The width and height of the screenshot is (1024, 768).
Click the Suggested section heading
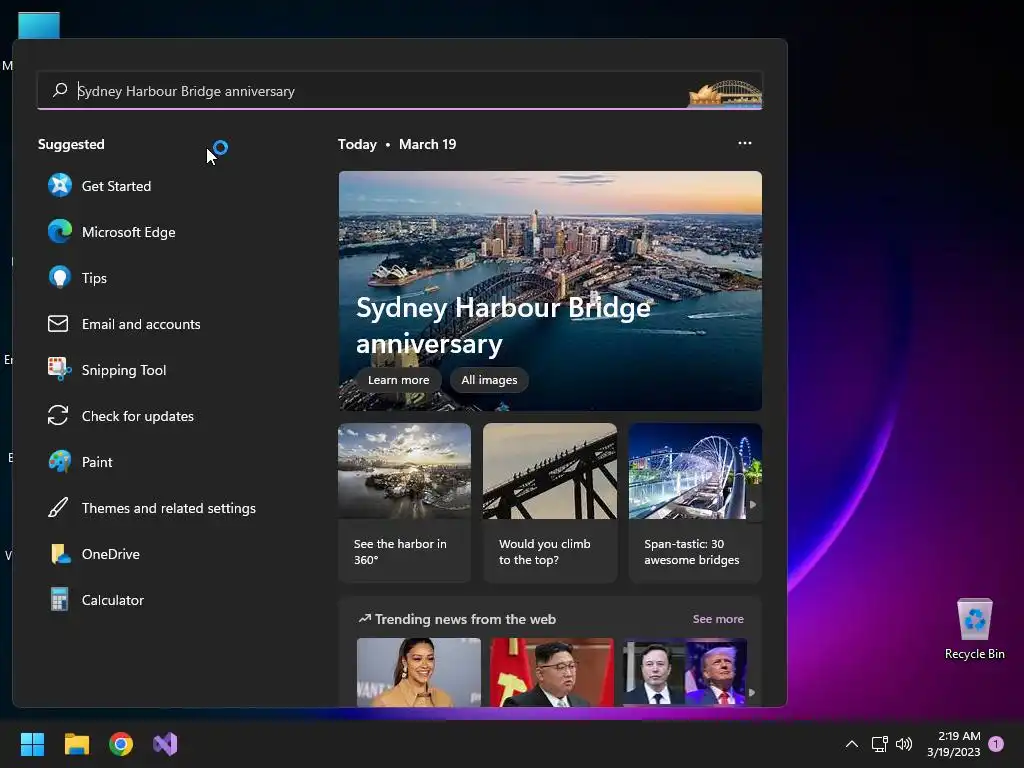click(x=71, y=144)
